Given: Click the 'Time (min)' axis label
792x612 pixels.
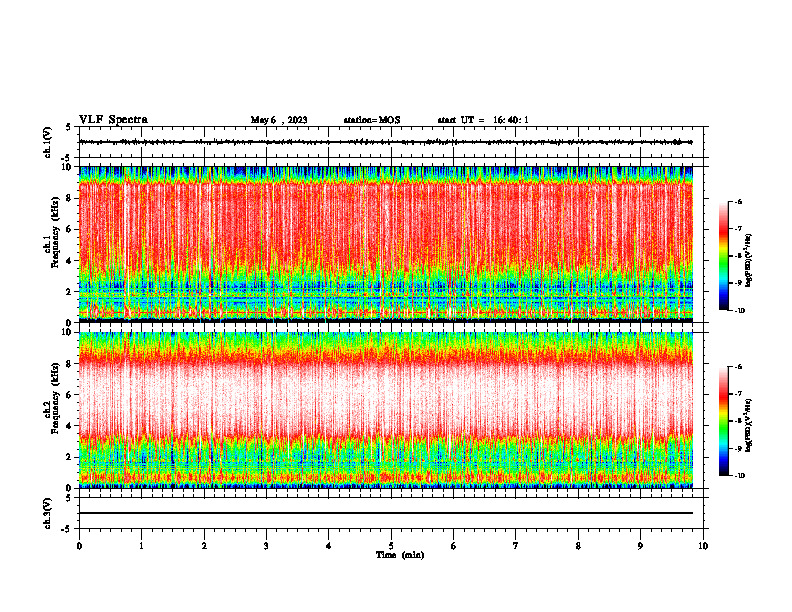Looking at the screenshot, I should (x=400, y=555).
